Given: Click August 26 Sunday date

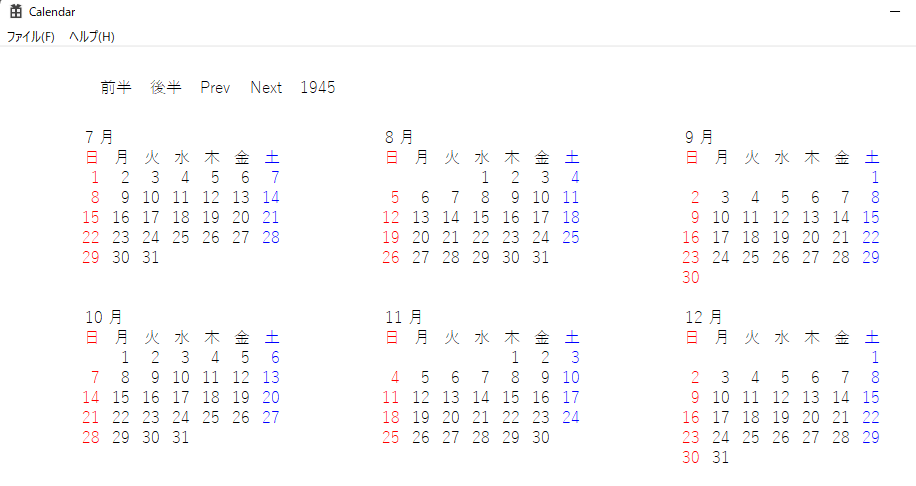Looking at the screenshot, I should (x=391, y=257).
